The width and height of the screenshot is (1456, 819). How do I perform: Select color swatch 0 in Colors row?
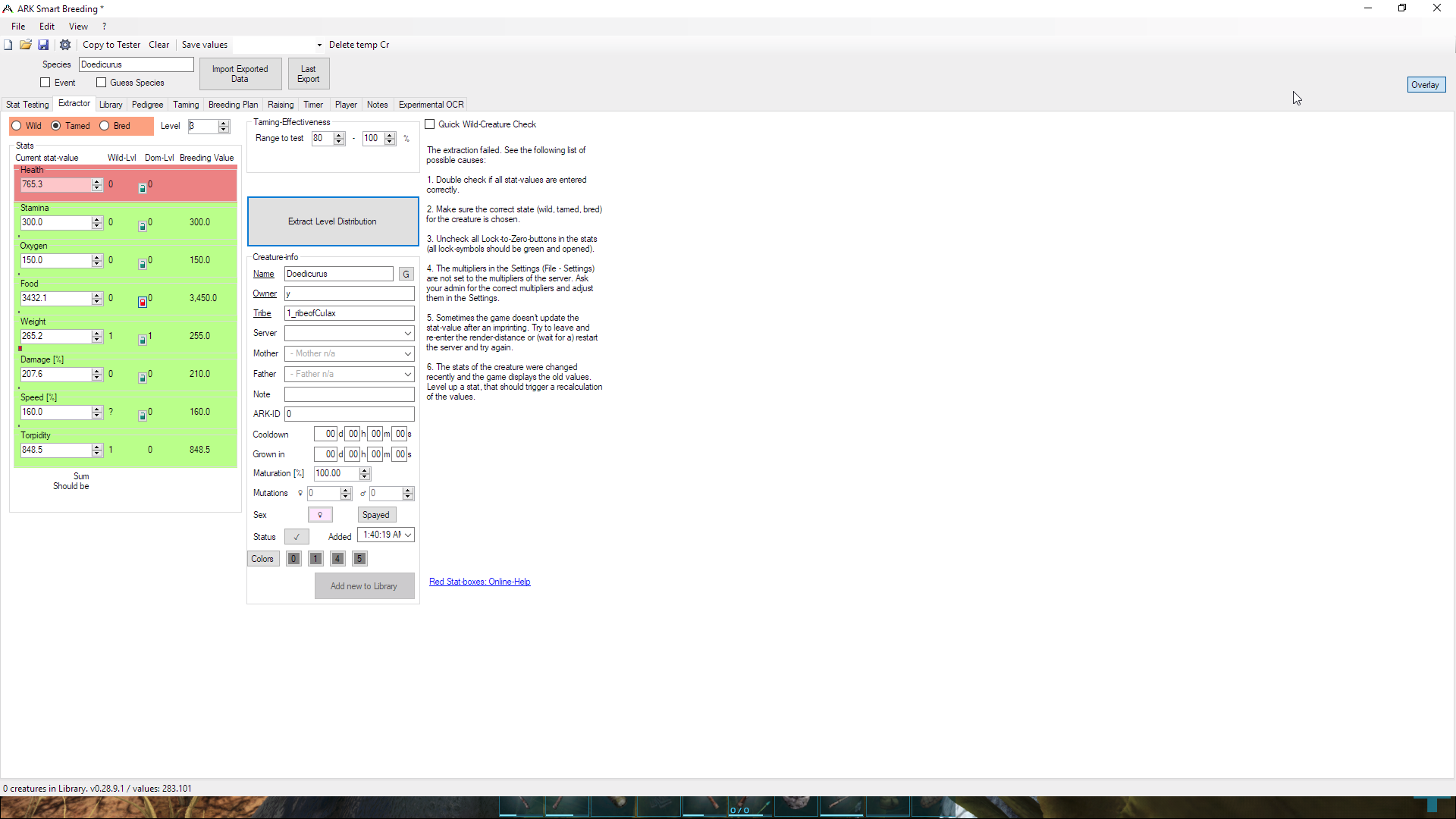pos(293,559)
